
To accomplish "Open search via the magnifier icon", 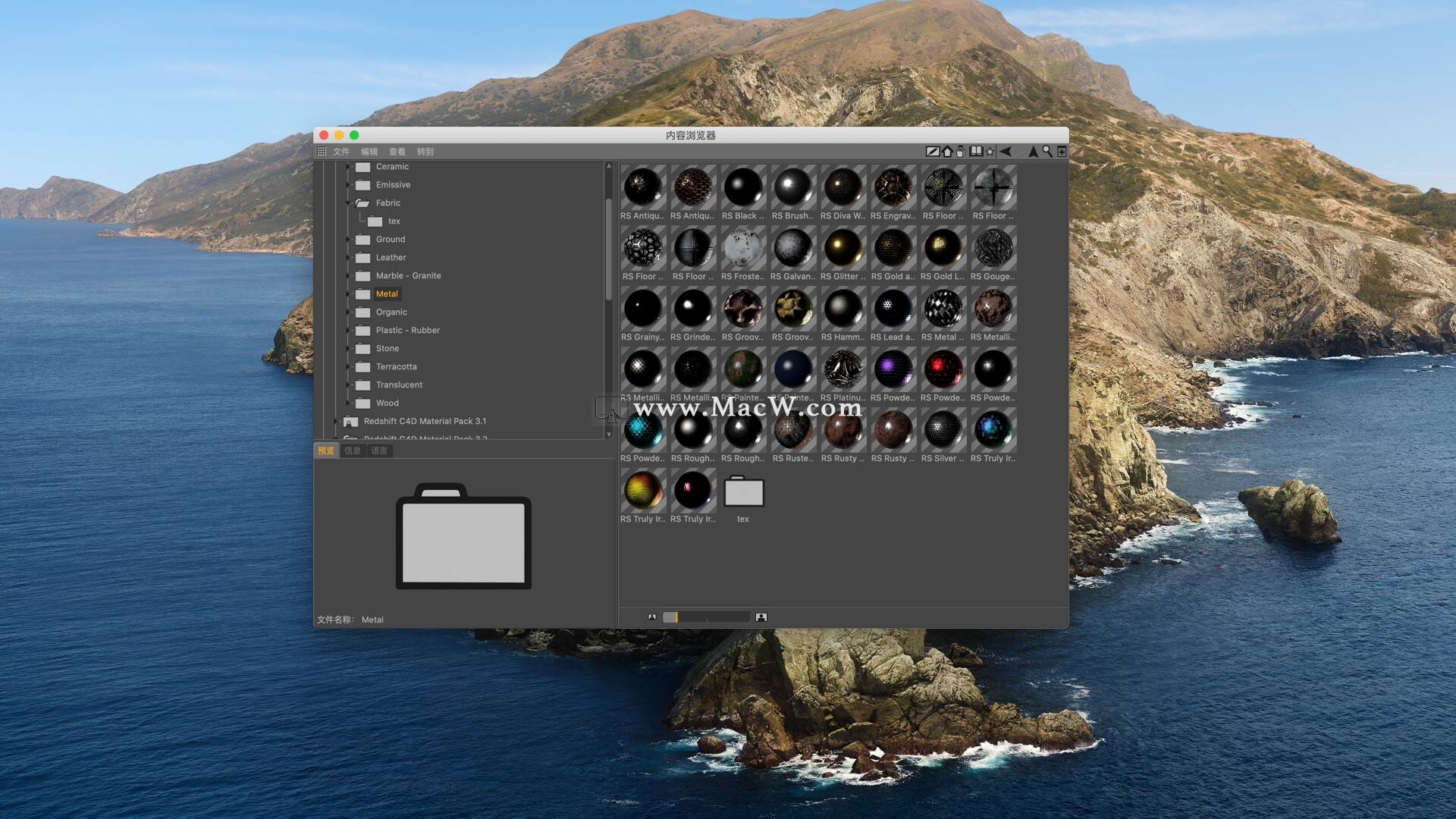I will [1047, 151].
